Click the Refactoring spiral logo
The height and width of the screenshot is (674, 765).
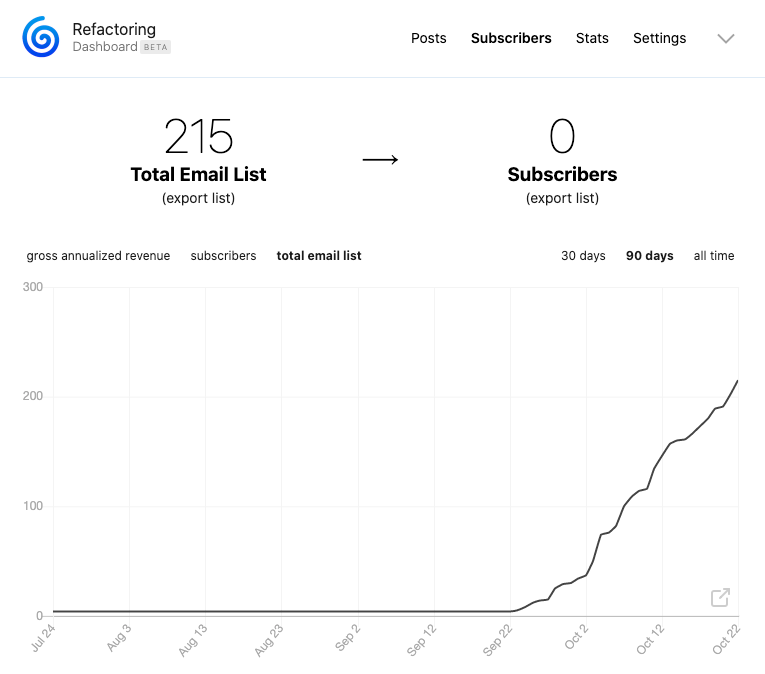coord(41,37)
